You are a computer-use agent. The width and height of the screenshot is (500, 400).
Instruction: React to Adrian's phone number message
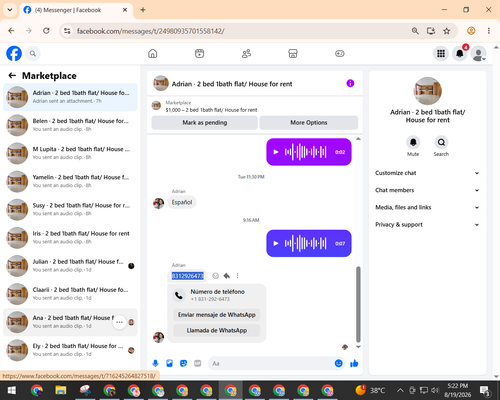216,276
